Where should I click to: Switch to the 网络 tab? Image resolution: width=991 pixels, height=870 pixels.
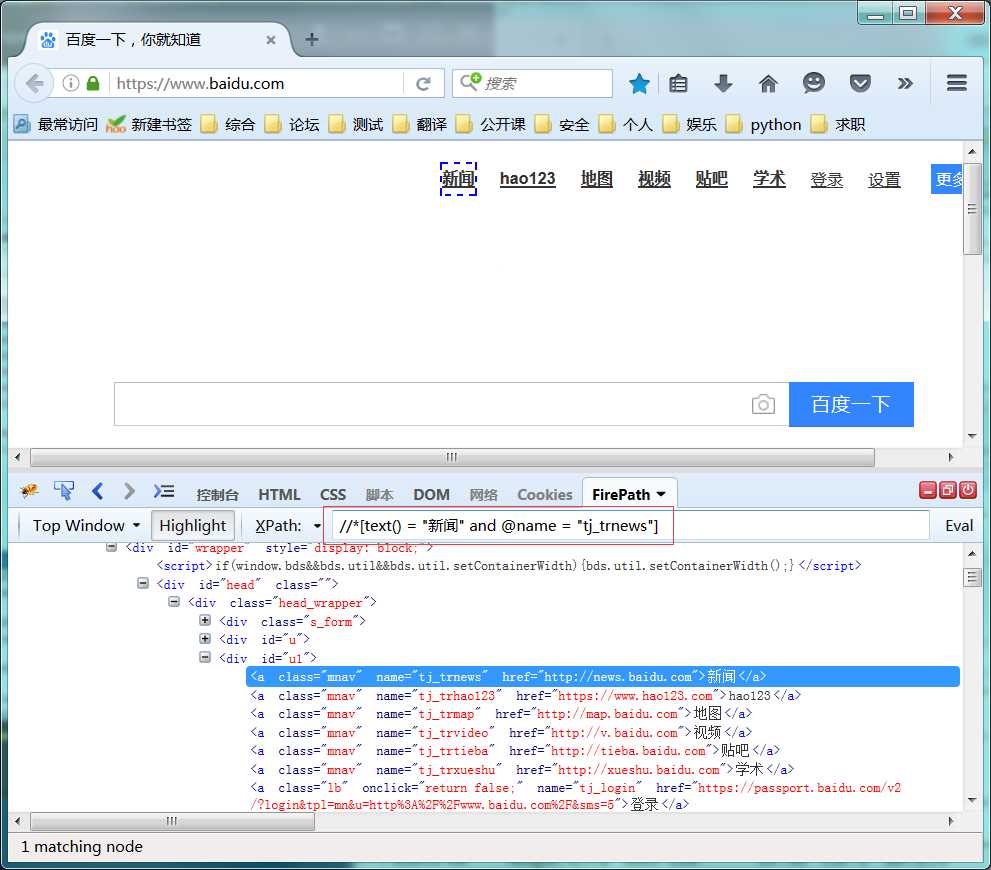[483, 495]
